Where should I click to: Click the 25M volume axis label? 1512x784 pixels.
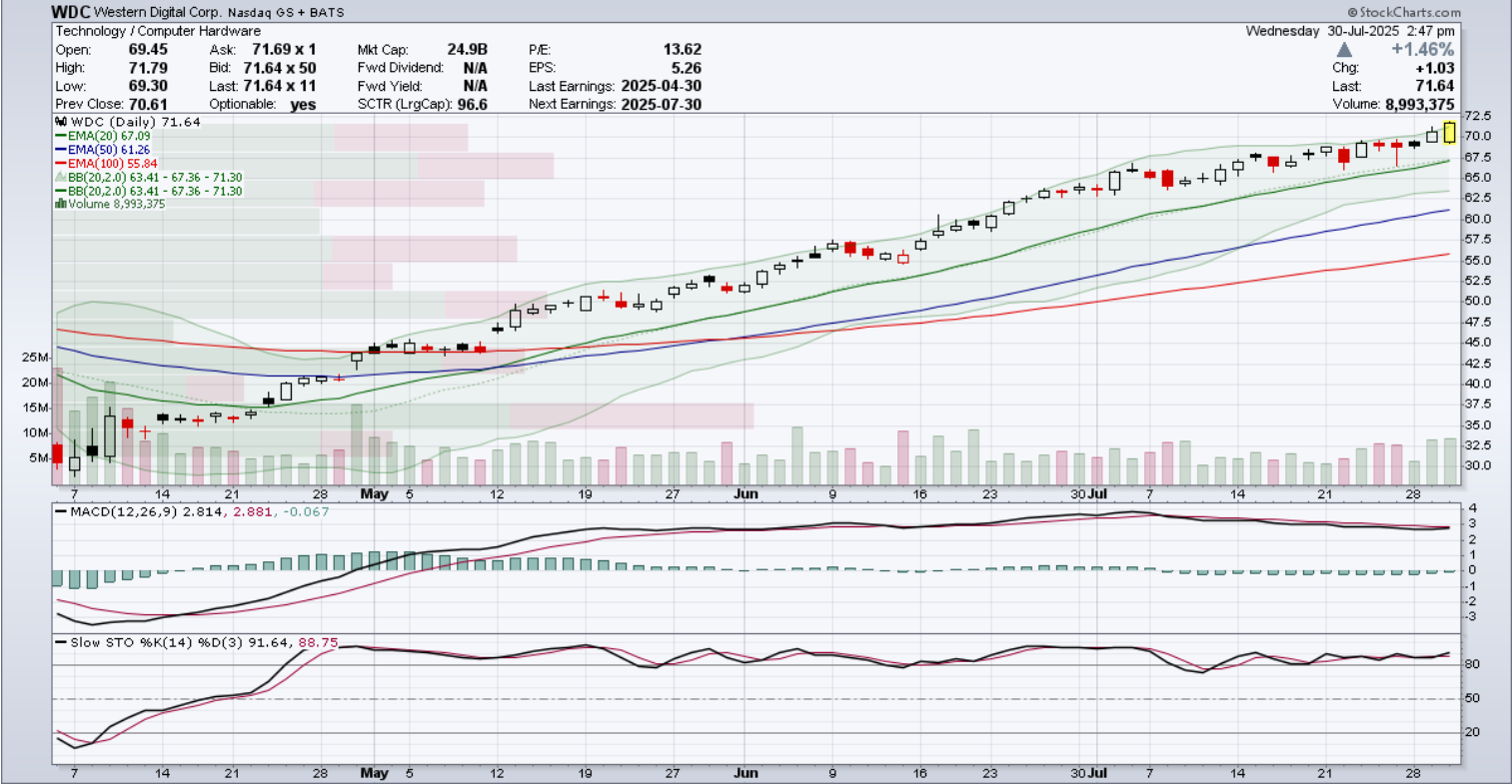[x=35, y=358]
